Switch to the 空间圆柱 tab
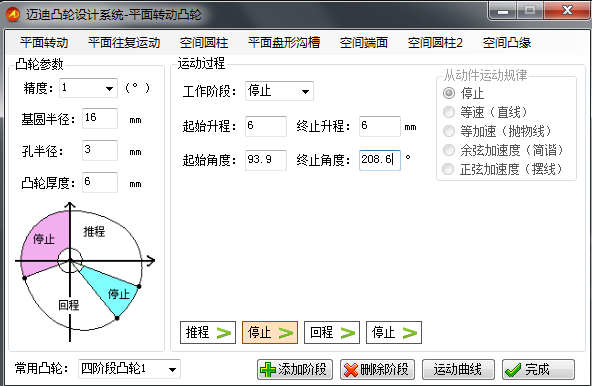The image size is (592, 386). point(204,42)
